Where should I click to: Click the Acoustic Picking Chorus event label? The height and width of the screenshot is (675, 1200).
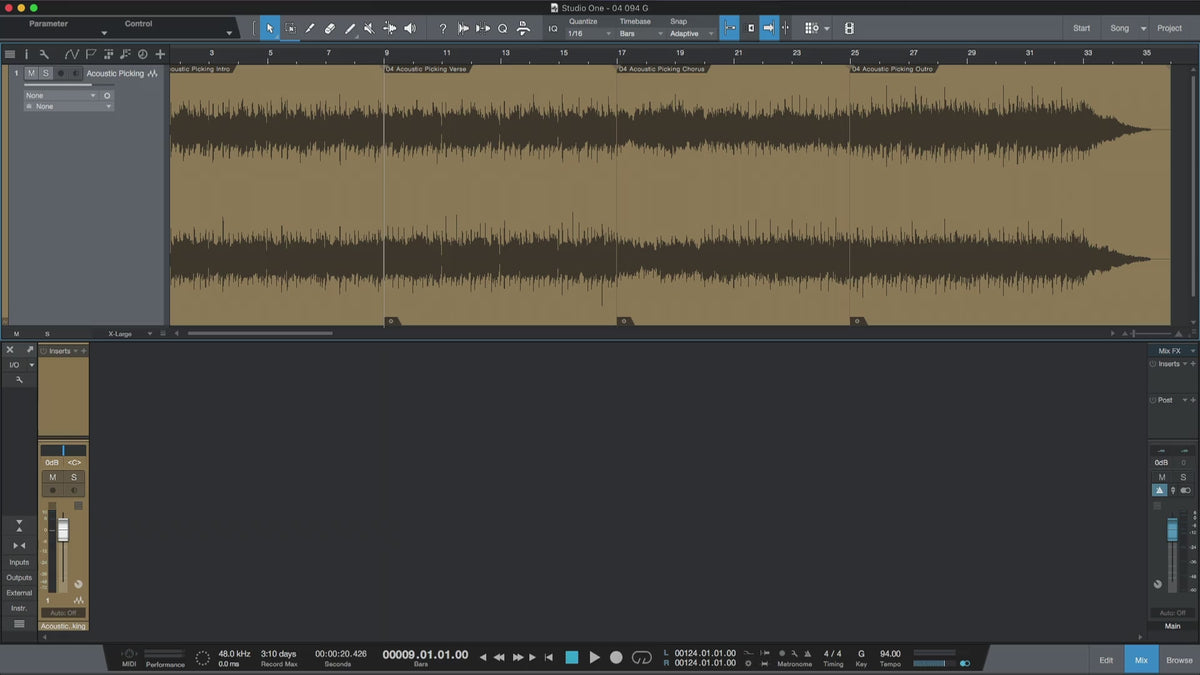662,69
